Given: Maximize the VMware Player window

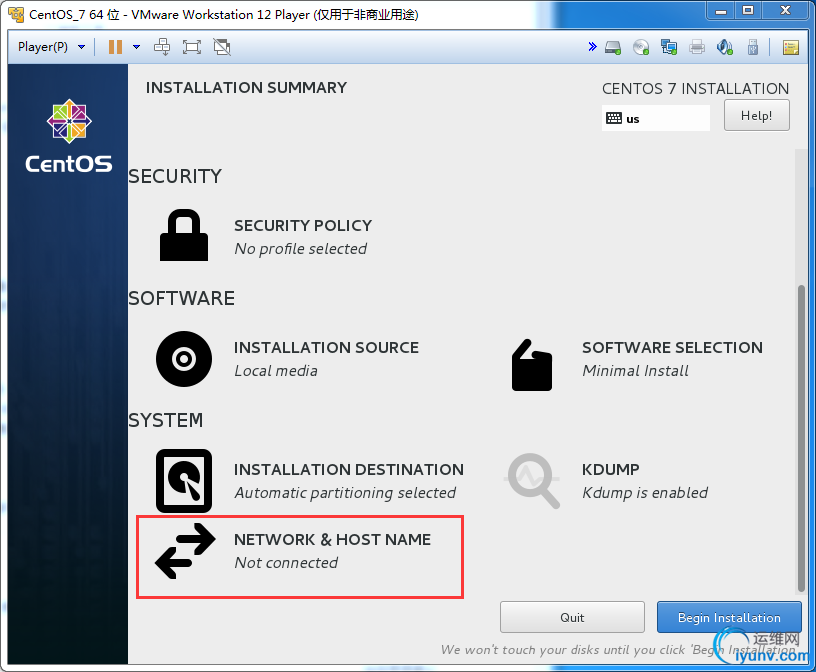Looking at the screenshot, I should tap(748, 11).
